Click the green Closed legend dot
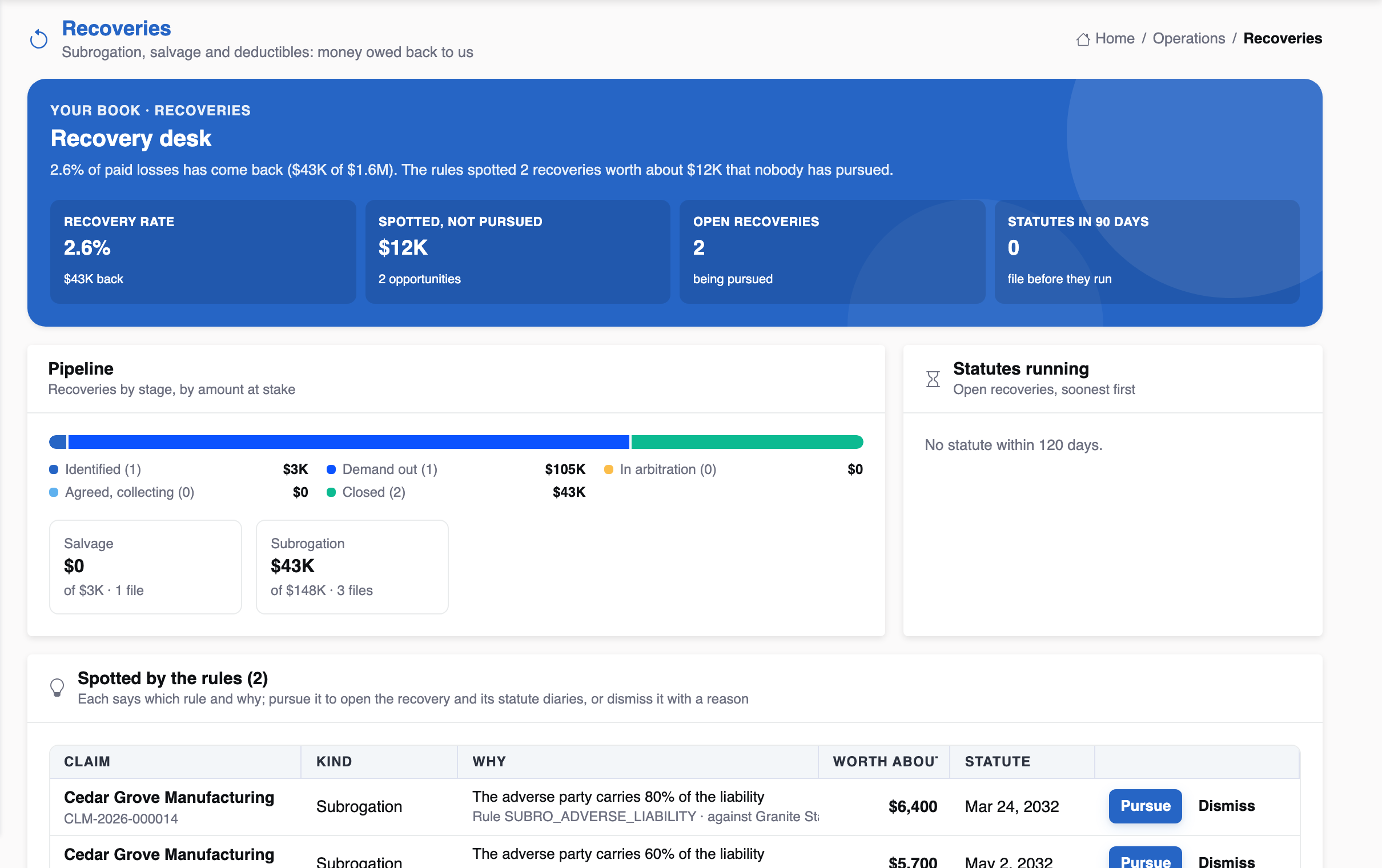Viewport: 1382px width, 868px height. (x=331, y=493)
